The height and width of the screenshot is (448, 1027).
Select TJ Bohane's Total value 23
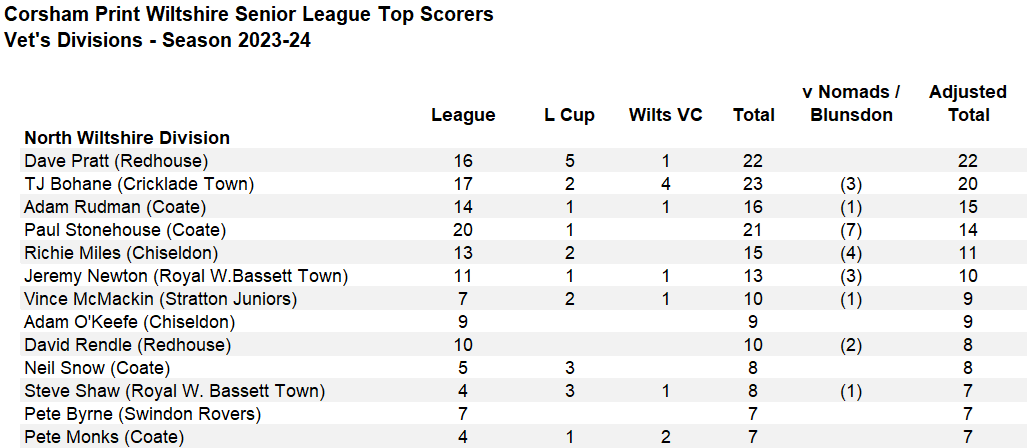753,184
